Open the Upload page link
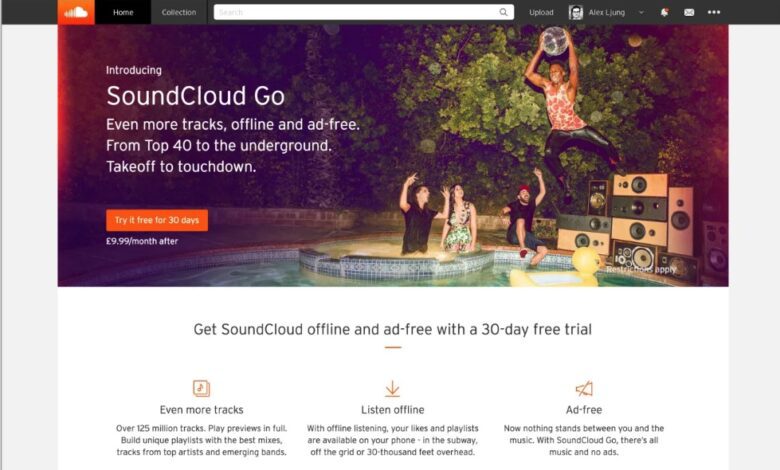 [x=541, y=12]
